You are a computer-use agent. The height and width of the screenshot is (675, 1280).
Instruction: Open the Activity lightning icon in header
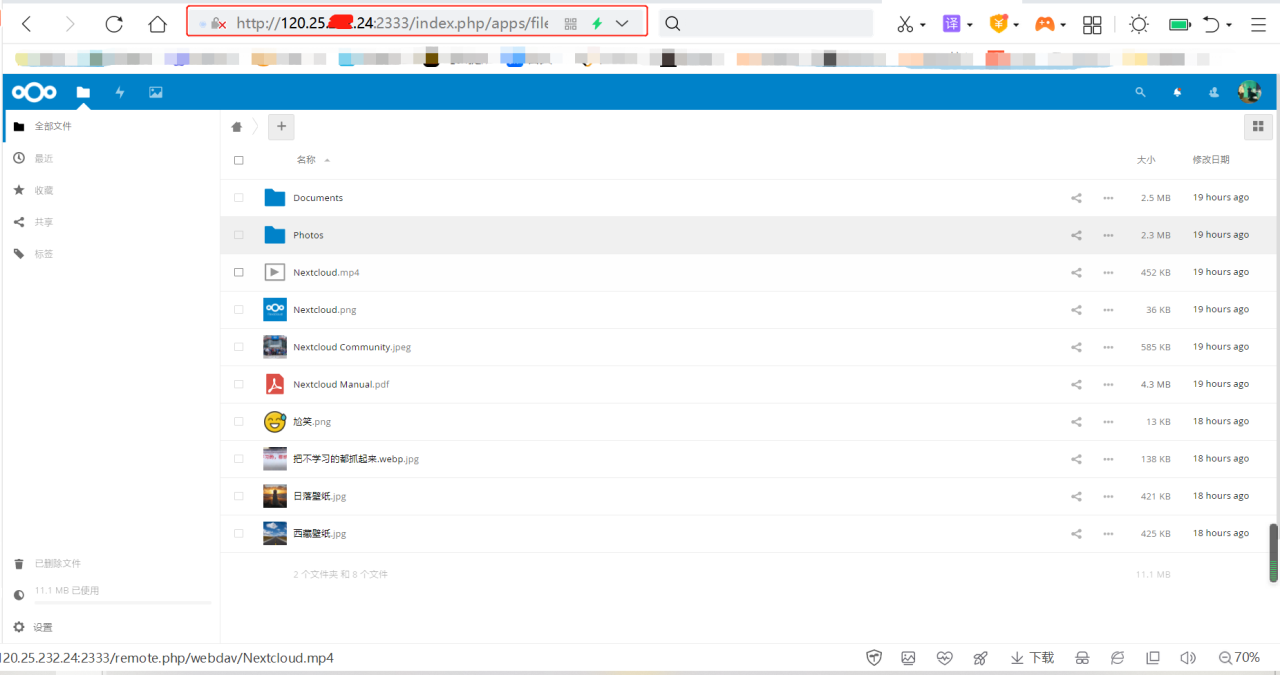120,92
